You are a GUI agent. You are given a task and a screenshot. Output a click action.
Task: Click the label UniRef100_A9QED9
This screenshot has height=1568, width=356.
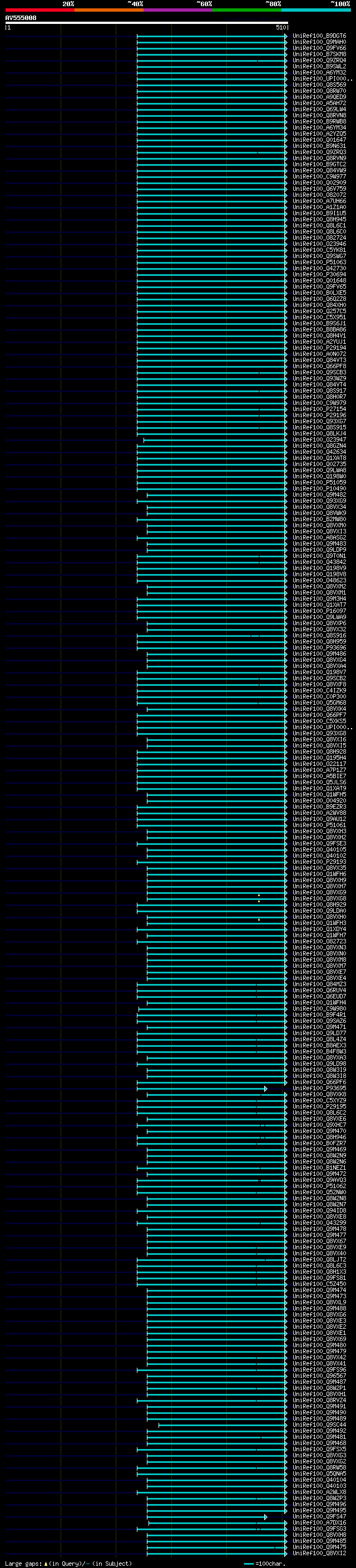(x=319, y=97)
